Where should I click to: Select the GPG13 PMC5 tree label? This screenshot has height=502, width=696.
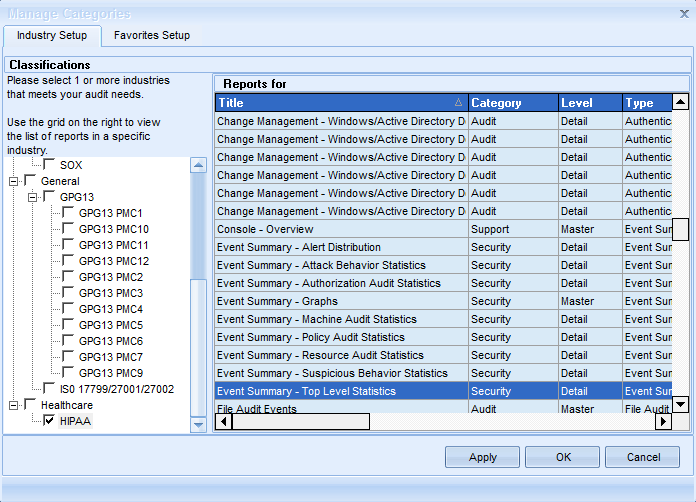(x=111, y=325)
